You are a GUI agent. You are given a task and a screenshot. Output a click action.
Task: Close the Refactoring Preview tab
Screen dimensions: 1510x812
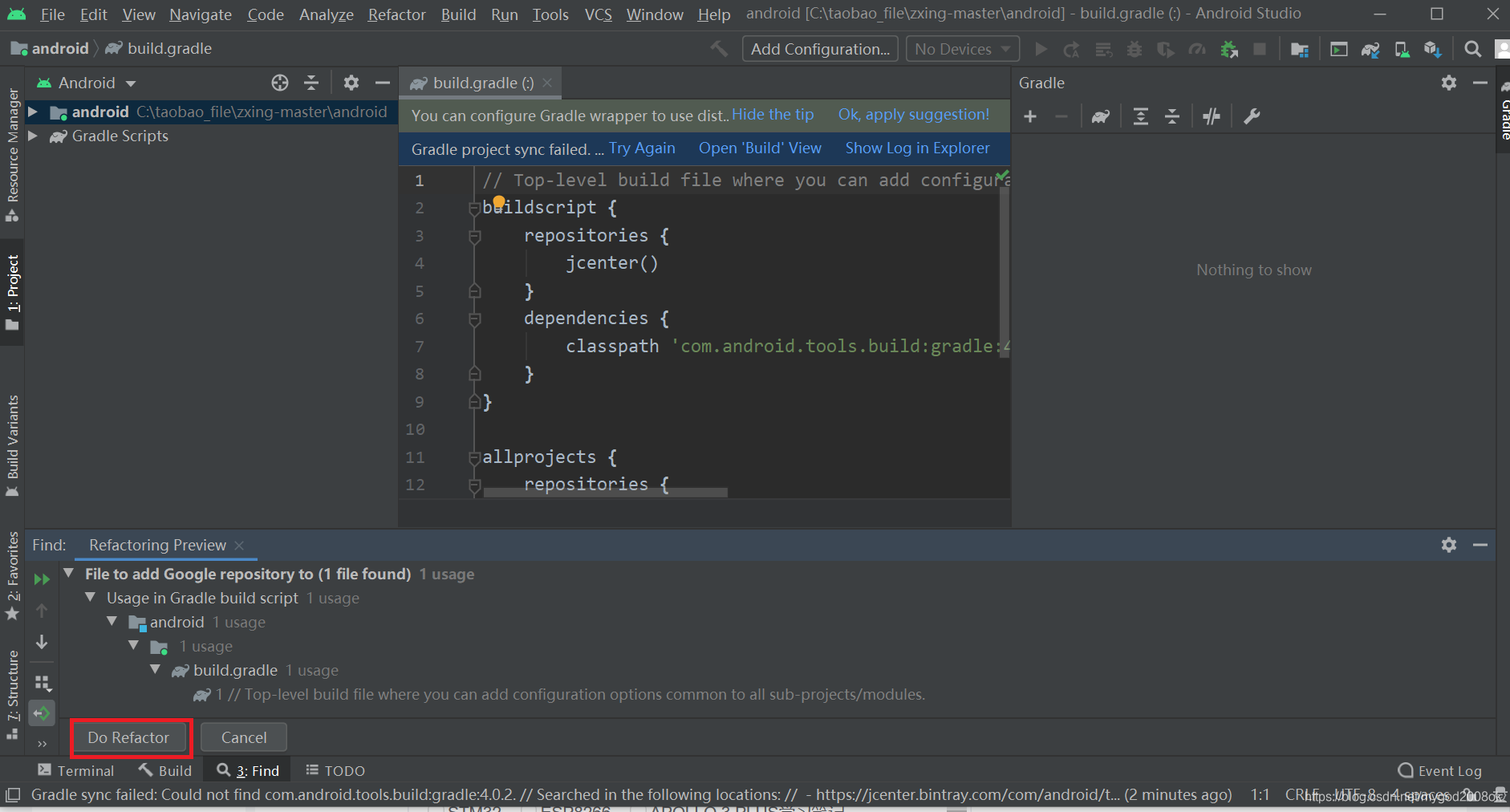point(239,546)
